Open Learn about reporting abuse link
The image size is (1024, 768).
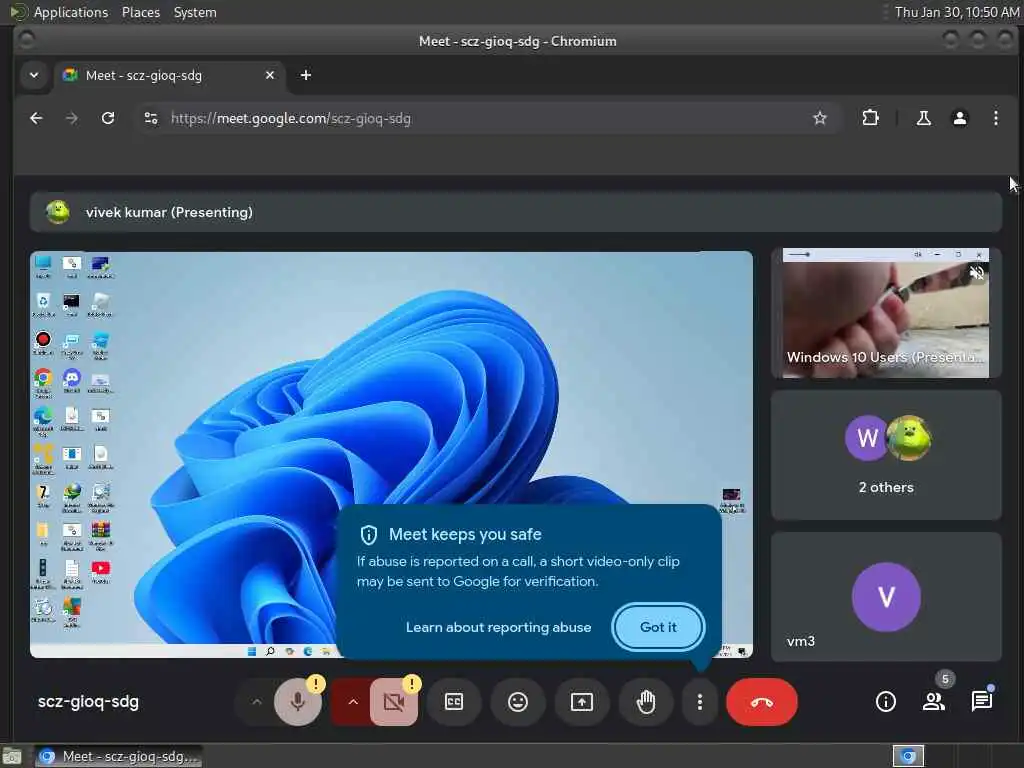click(498, 628)
